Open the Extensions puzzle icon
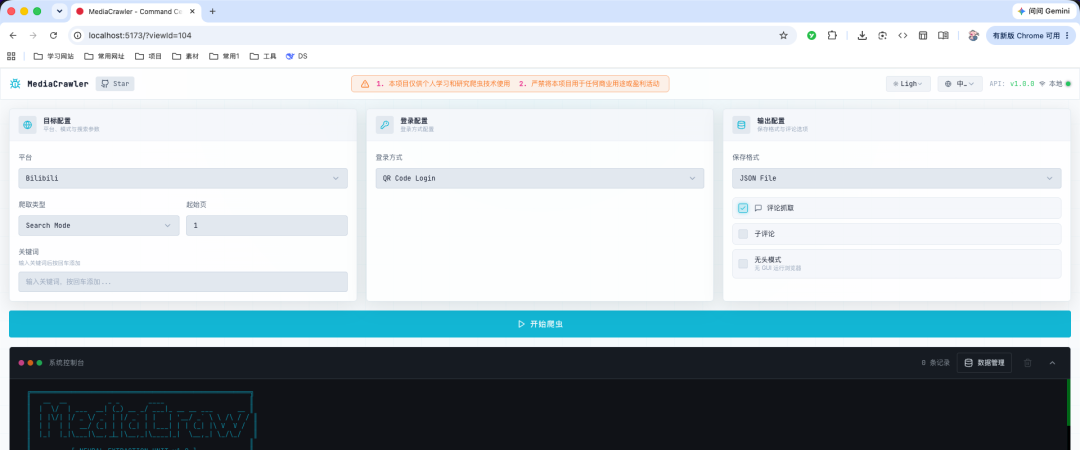This screenshot has width=1080, height=450. [832, 35]
